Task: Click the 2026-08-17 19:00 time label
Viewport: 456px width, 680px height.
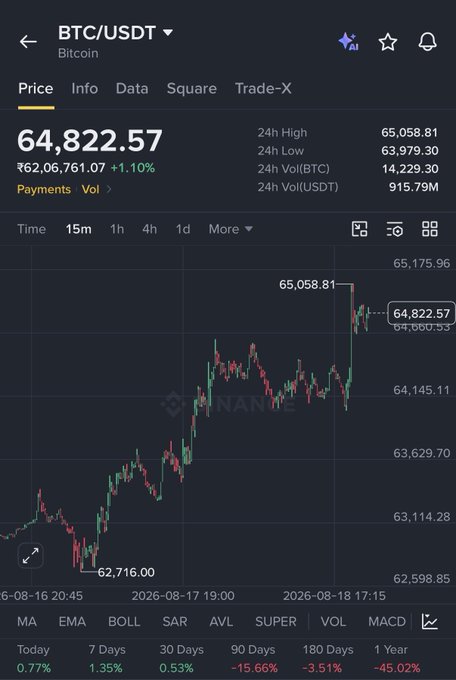Action: point(183,596)
